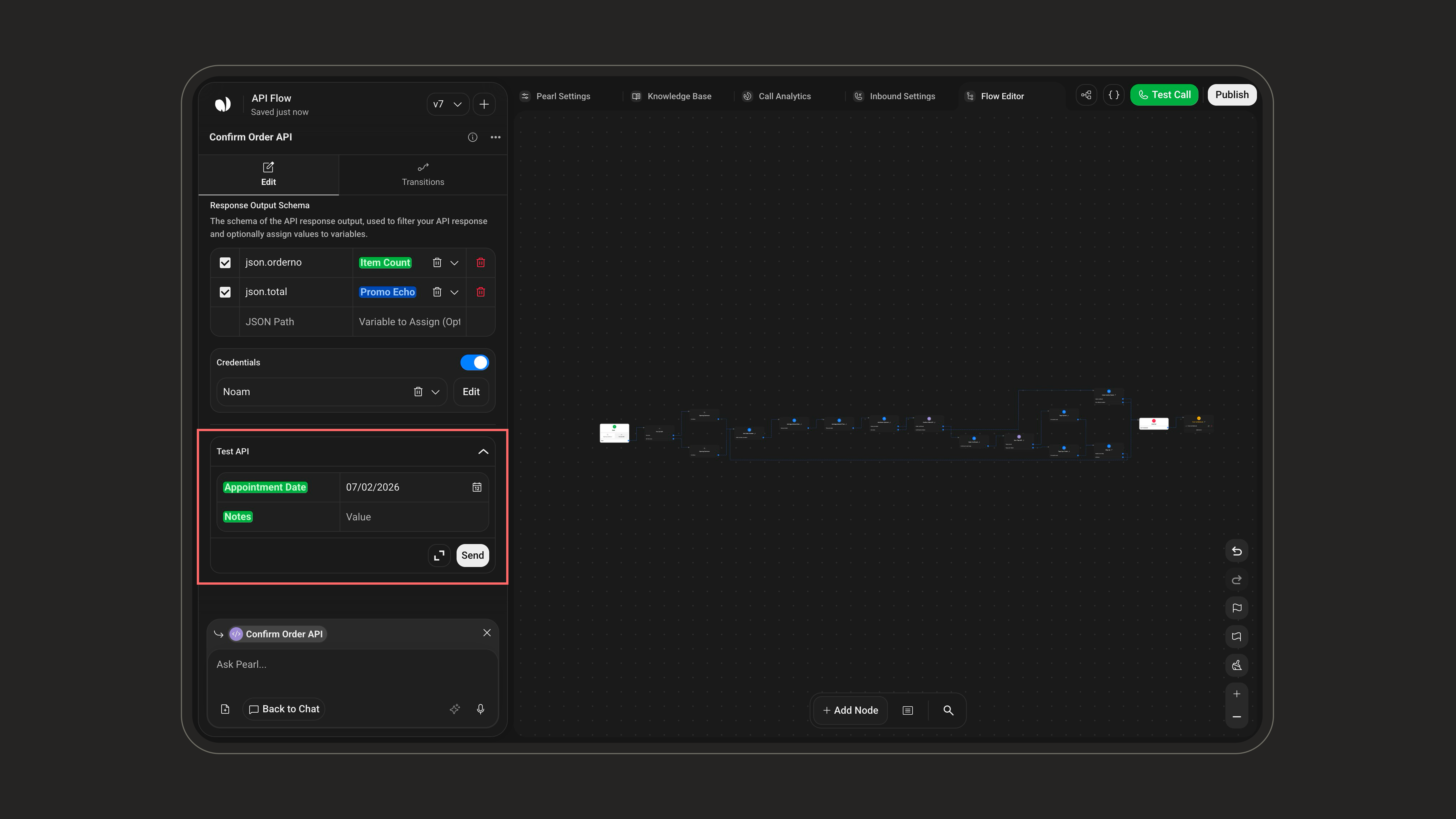The width and height of the screenshot is (1456, 819).
Task: Close the Confirm Order API chat context
Action: (487, 633)
